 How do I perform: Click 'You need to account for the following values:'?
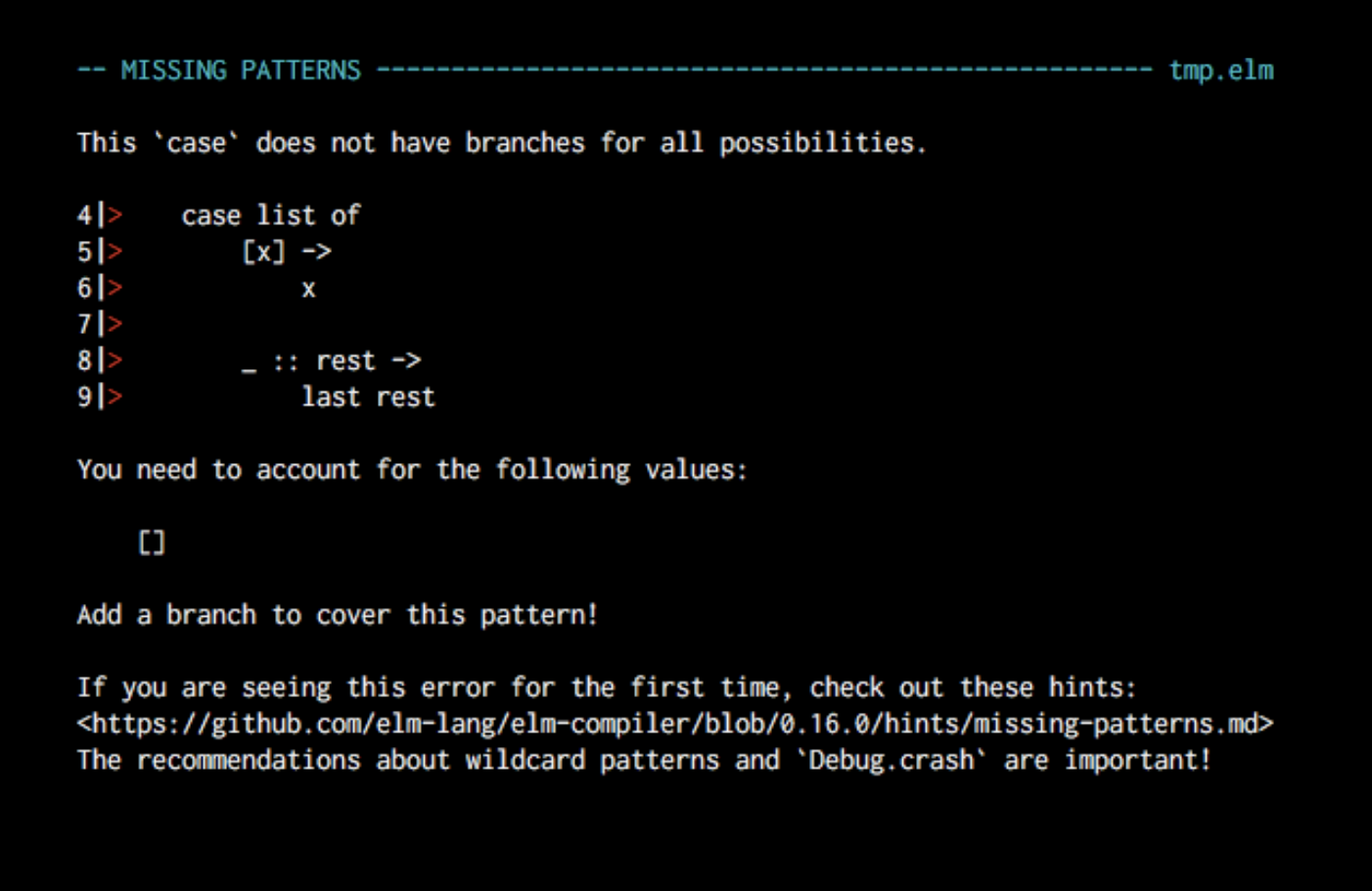point(412,470)
